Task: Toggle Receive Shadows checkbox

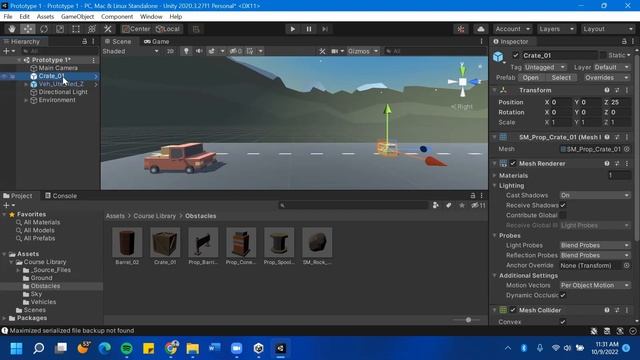Action: (x=563, y=205)
